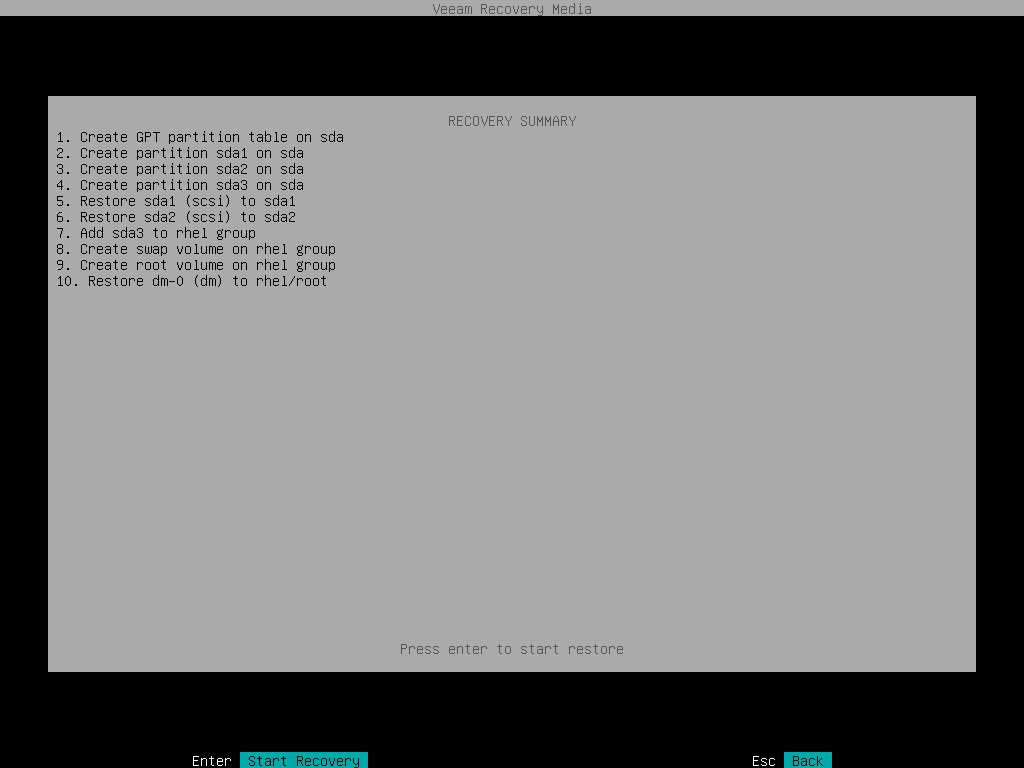
Task: Select step 4 Create partition sda3
Action: [x=180, y=185]
